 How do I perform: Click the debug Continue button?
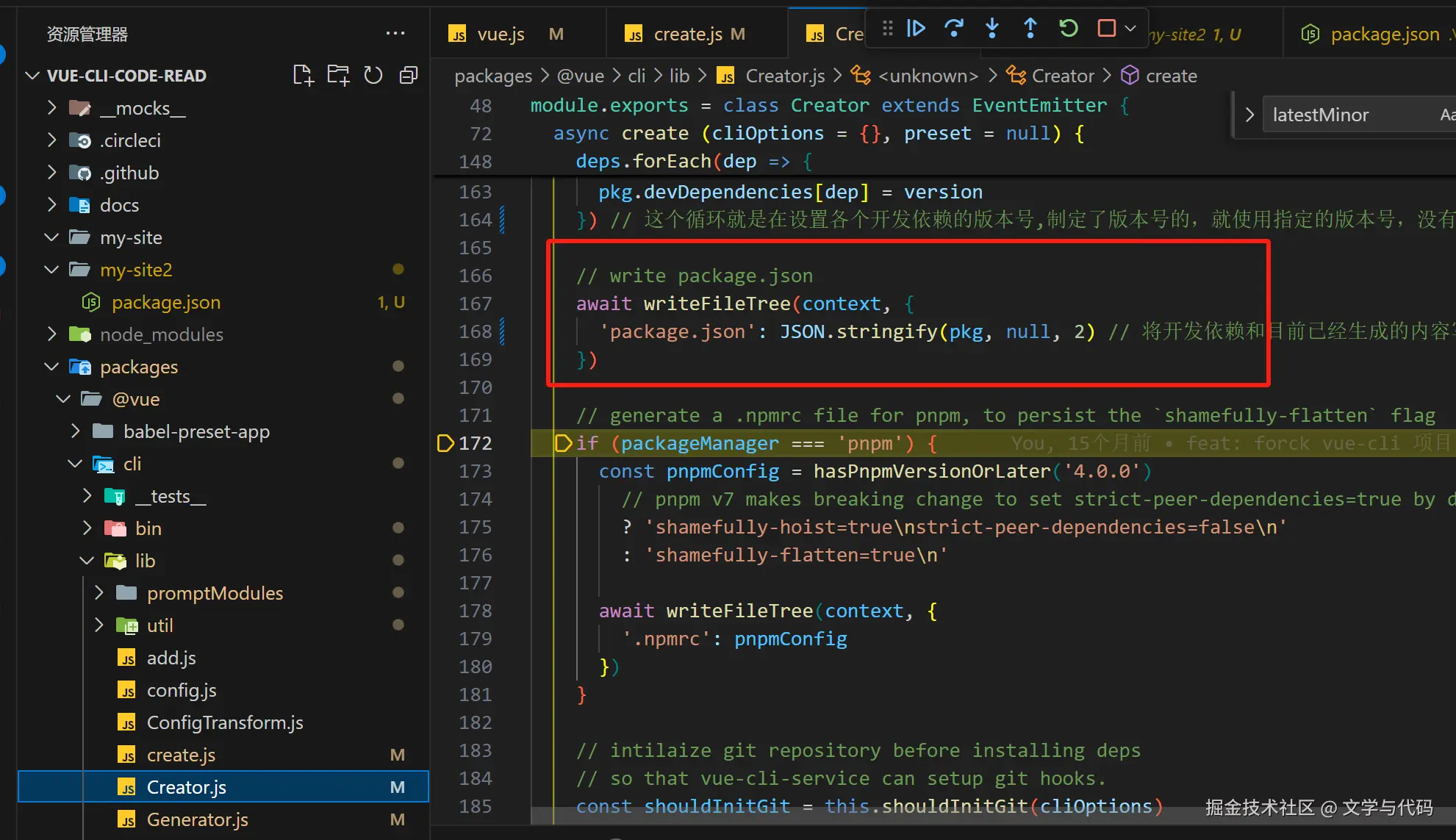(x=916, y=29)
